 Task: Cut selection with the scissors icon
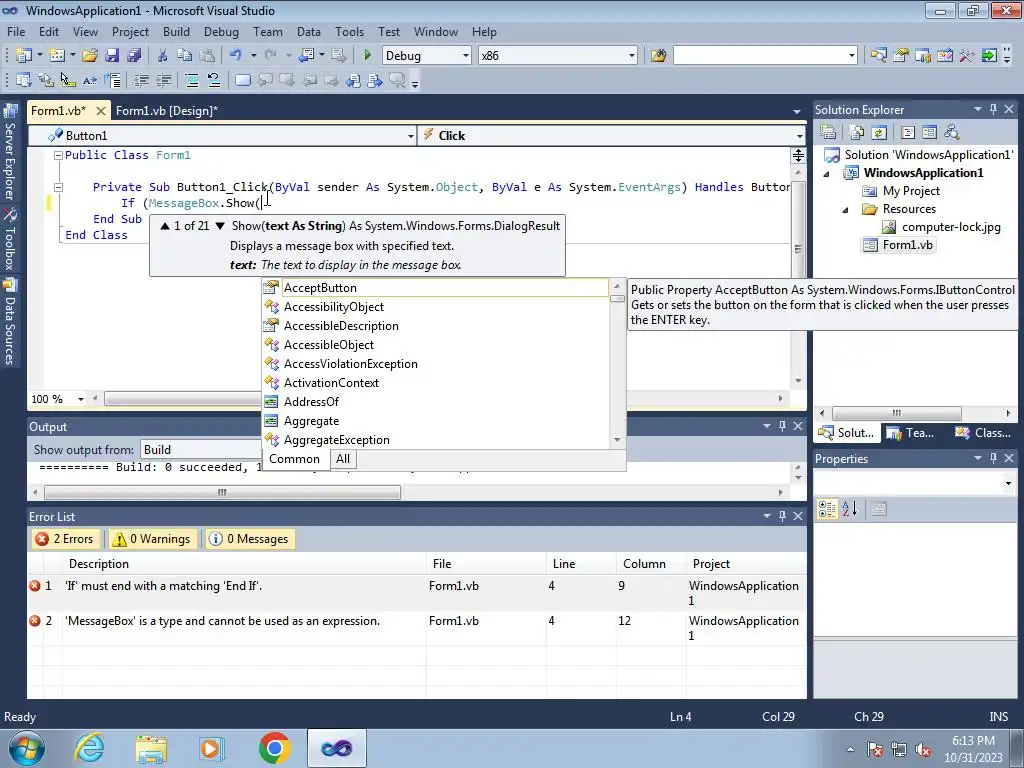click(x=163, y=56)
